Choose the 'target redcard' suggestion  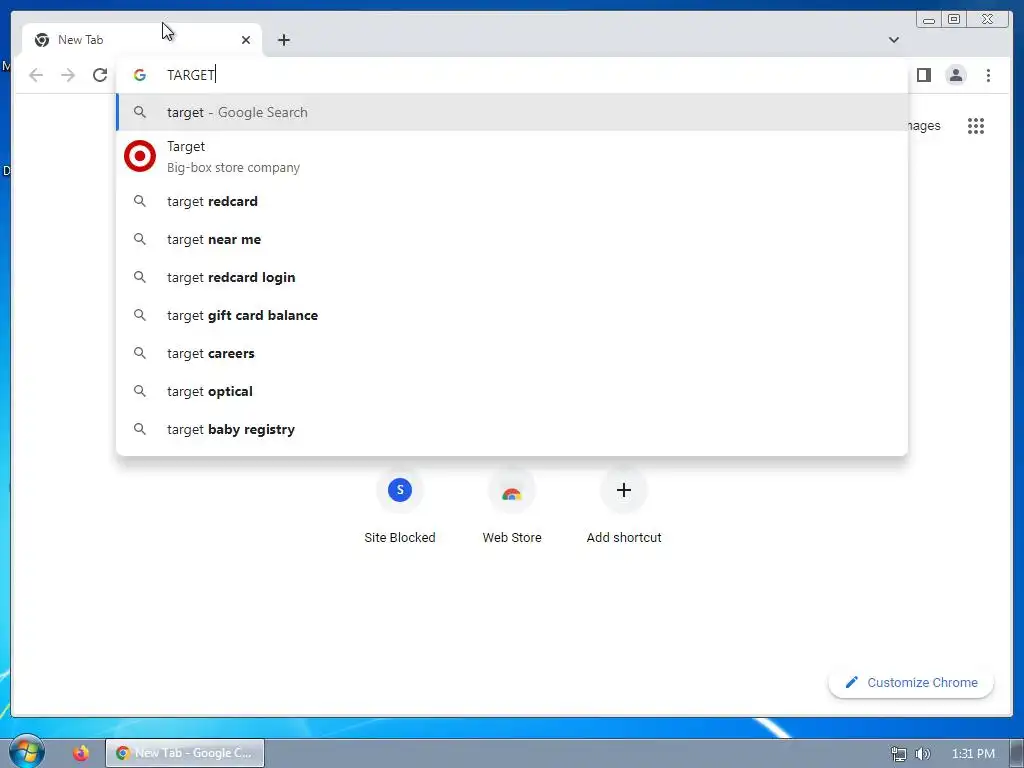512,201
